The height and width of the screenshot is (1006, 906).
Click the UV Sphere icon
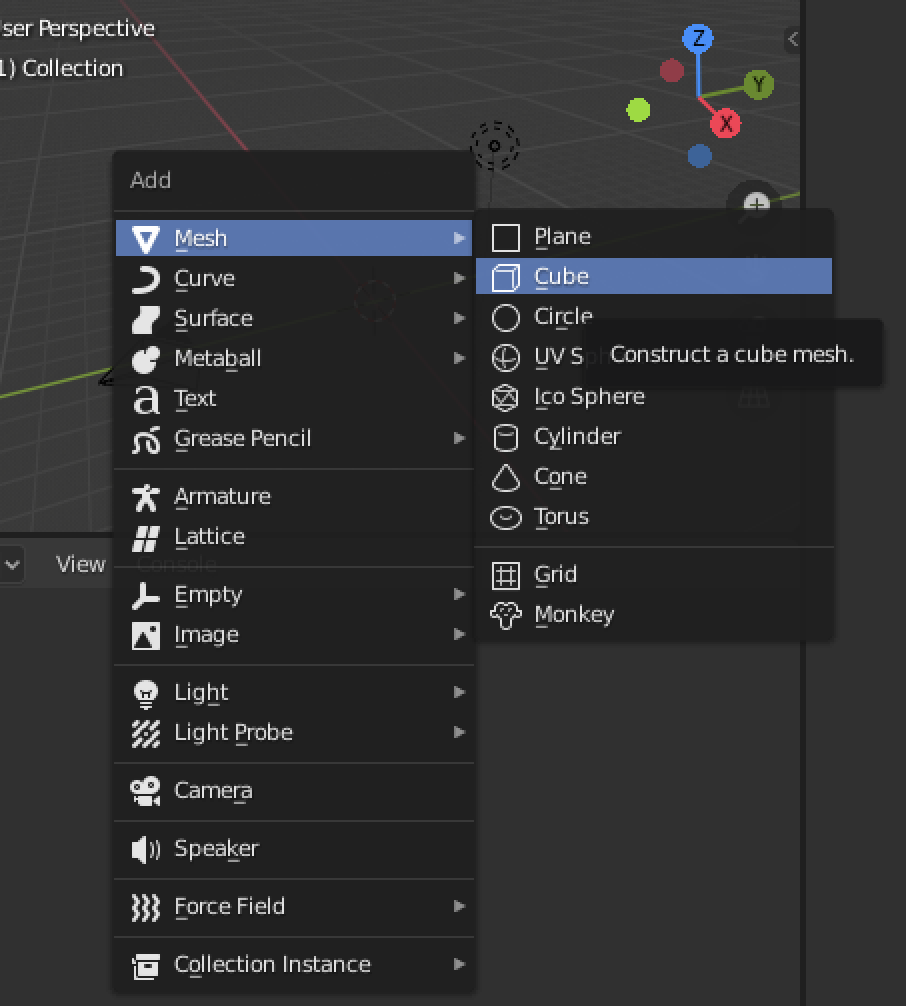[x=506, y=357]
